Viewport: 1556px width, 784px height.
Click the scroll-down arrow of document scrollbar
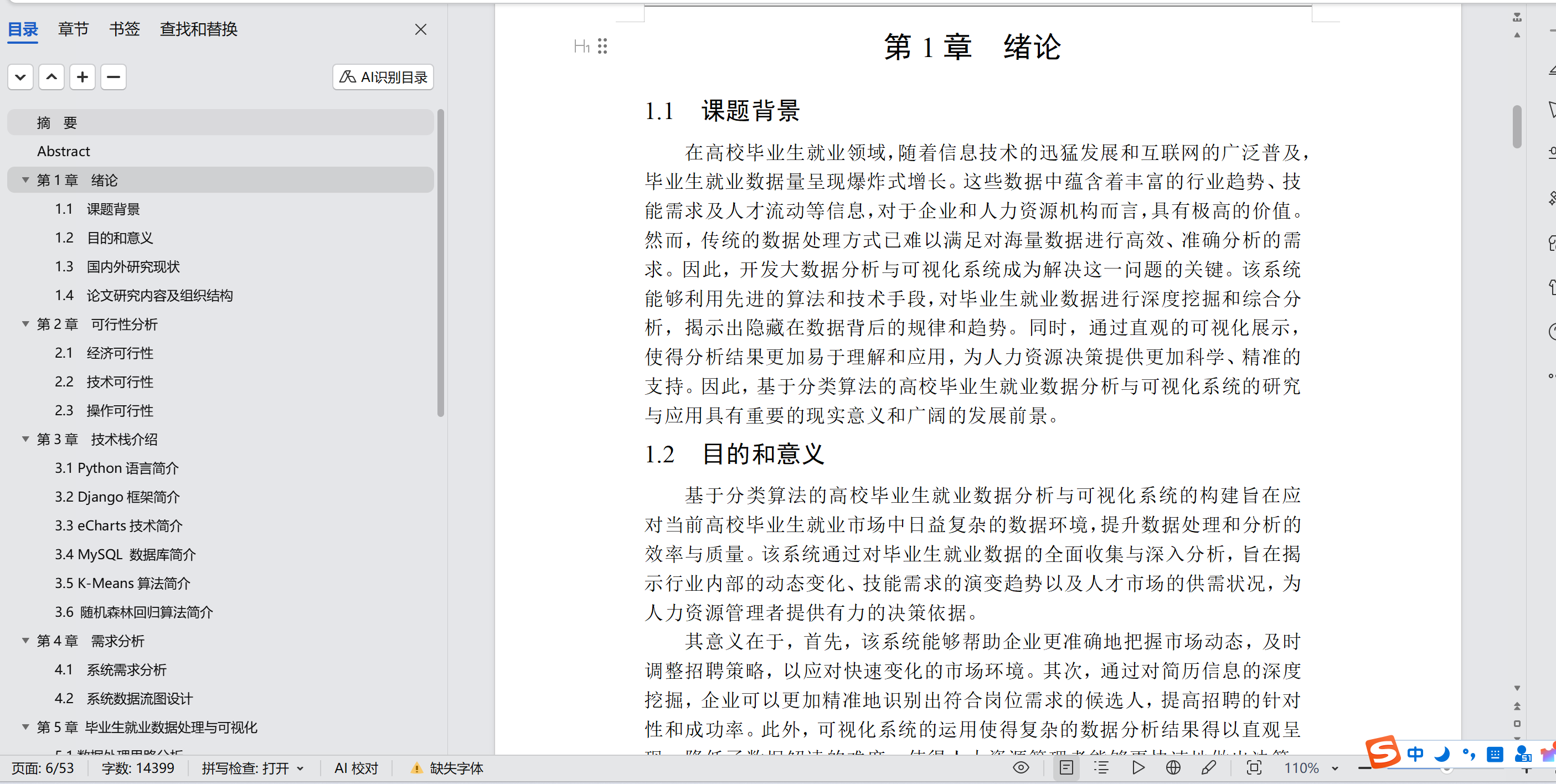(x=1517, y=688)
